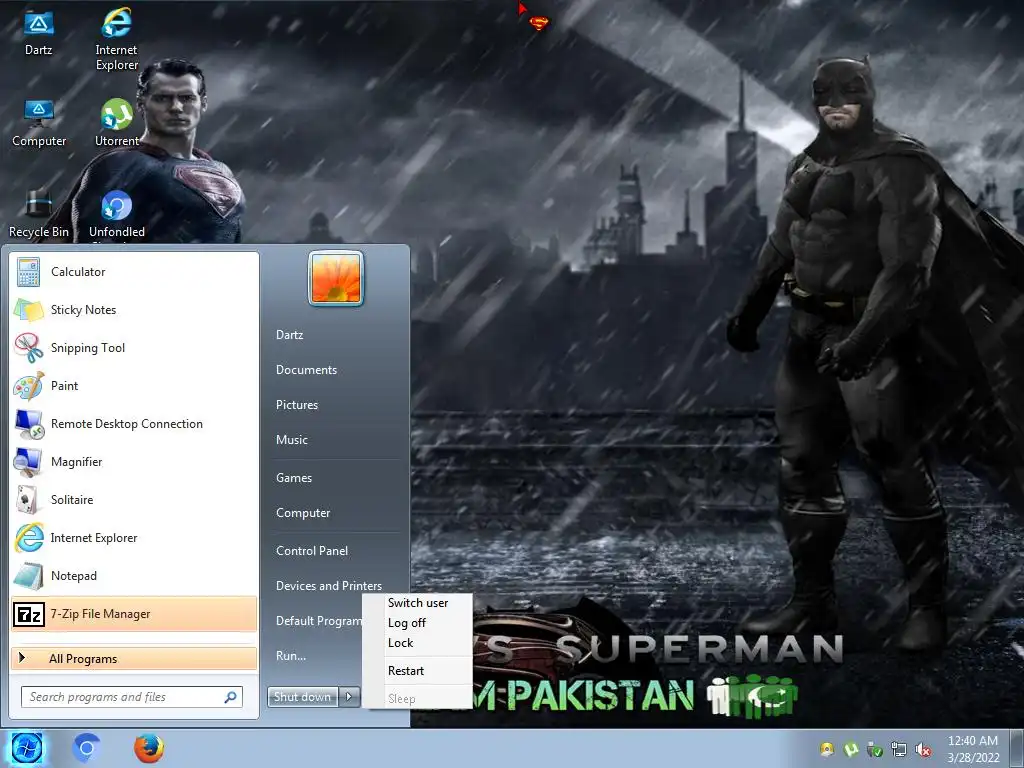The image size is (1024, 768).
Task: Click the security shield tray icon
Action: 874,750
